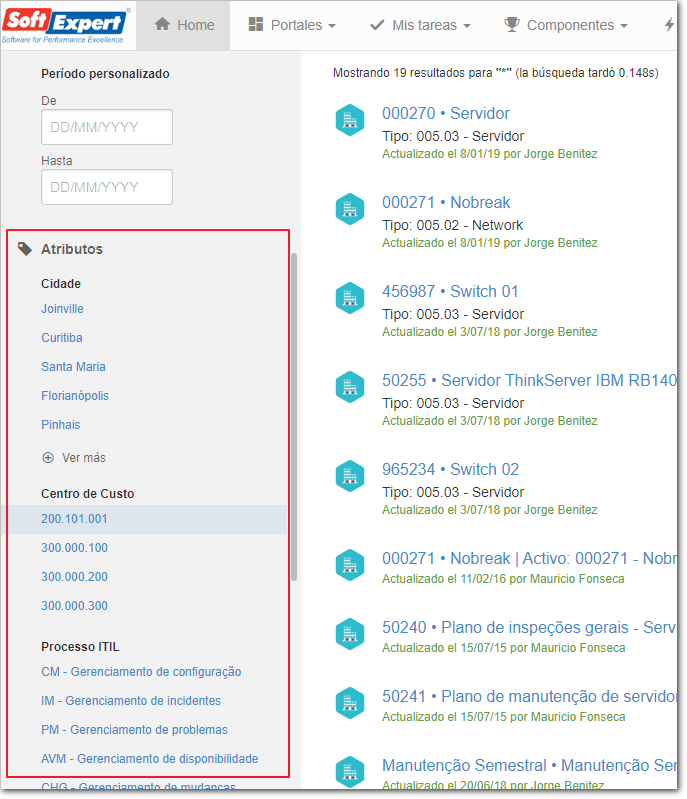Click the lightning bolt icon in top bar
687x799 pixels.
(x=669, y=24)
